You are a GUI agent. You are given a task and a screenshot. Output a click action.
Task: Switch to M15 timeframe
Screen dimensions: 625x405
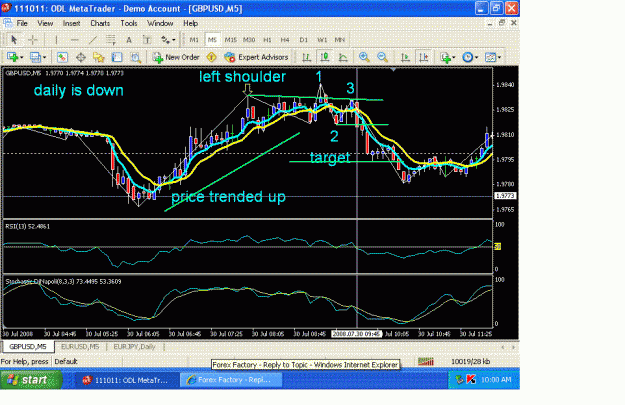(230, 40)
